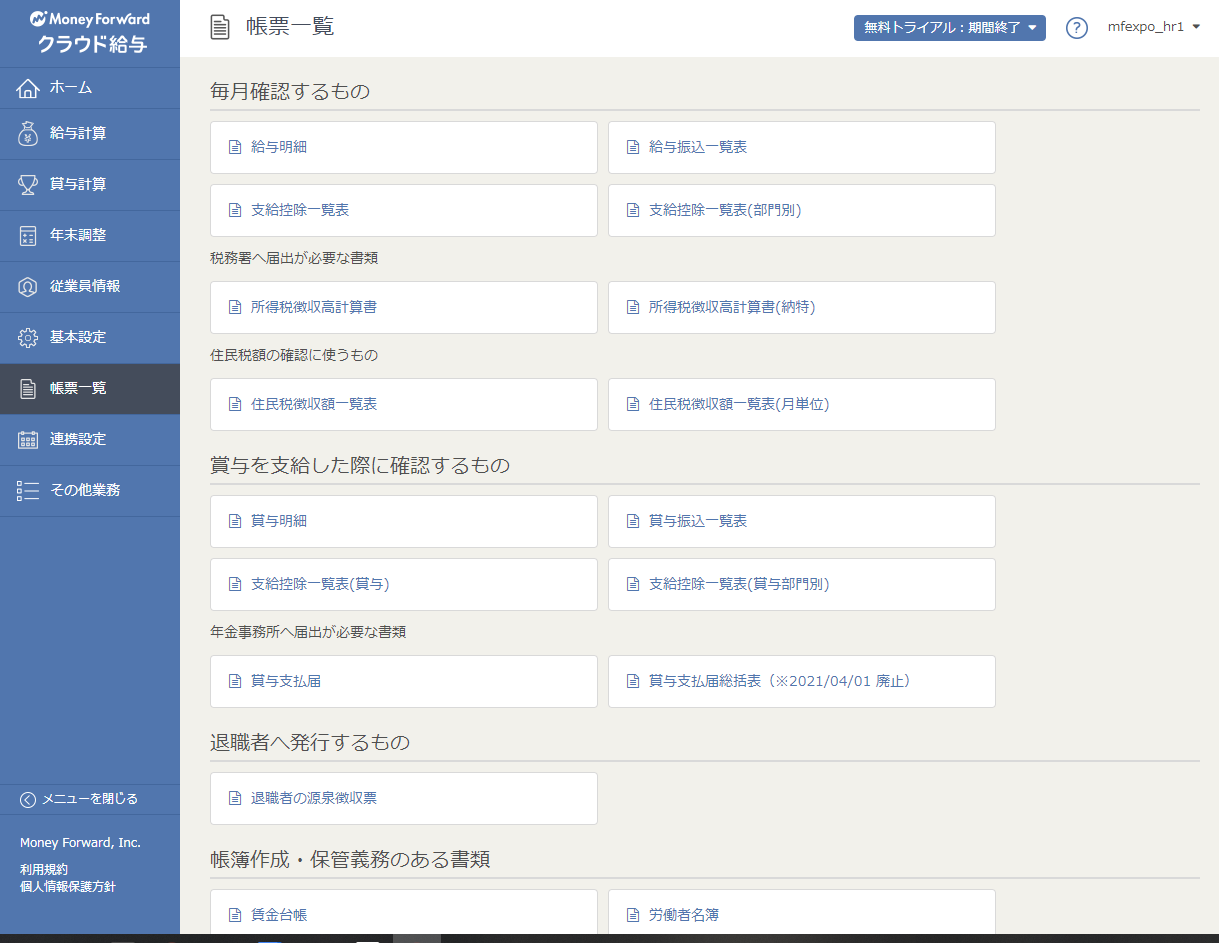Click the money bag icon for 給与計算
Screen dimensions: 1219x943
(28, 134)
